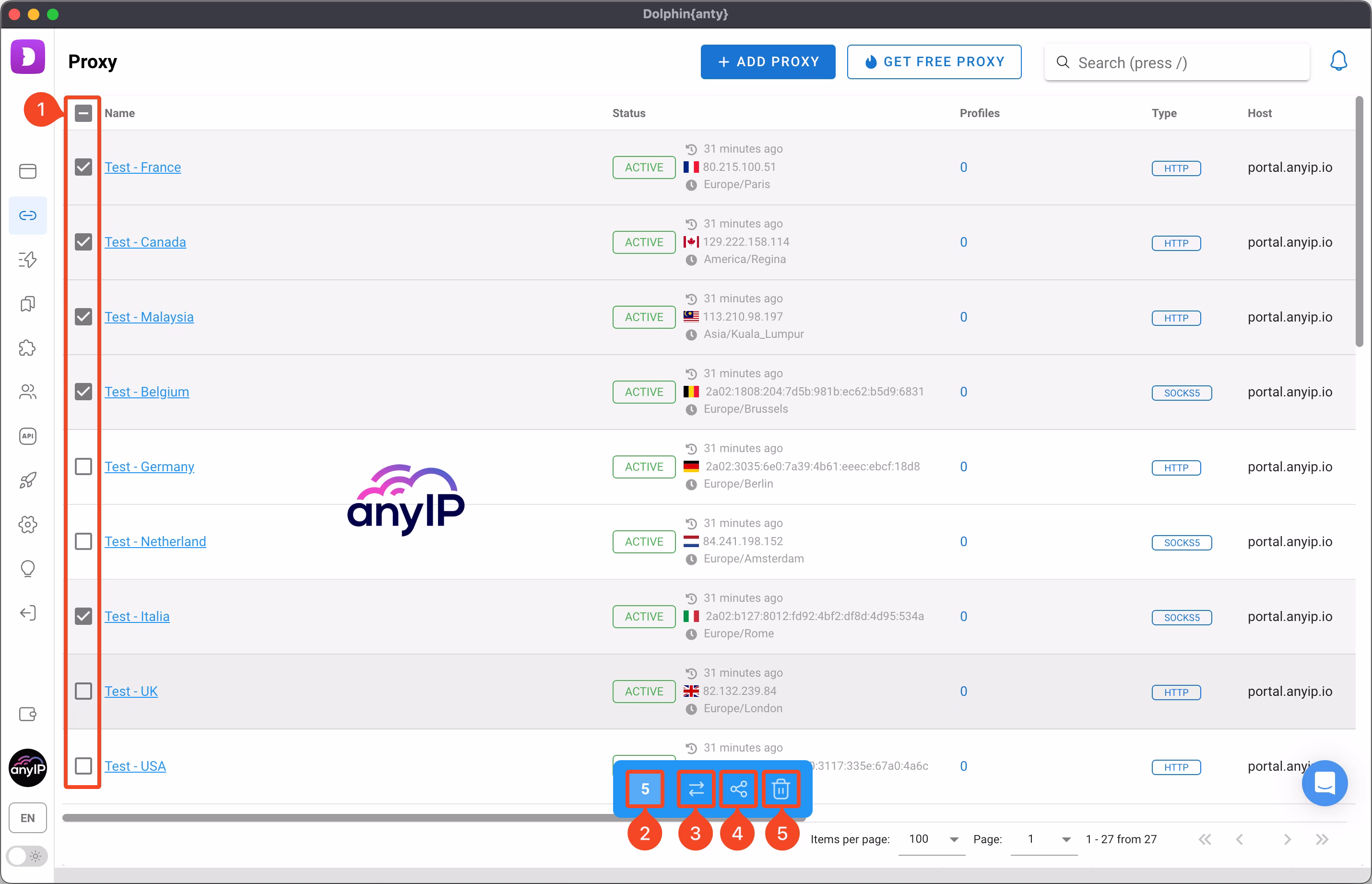Open the Test - Belgium proxy link

[147, 392]
